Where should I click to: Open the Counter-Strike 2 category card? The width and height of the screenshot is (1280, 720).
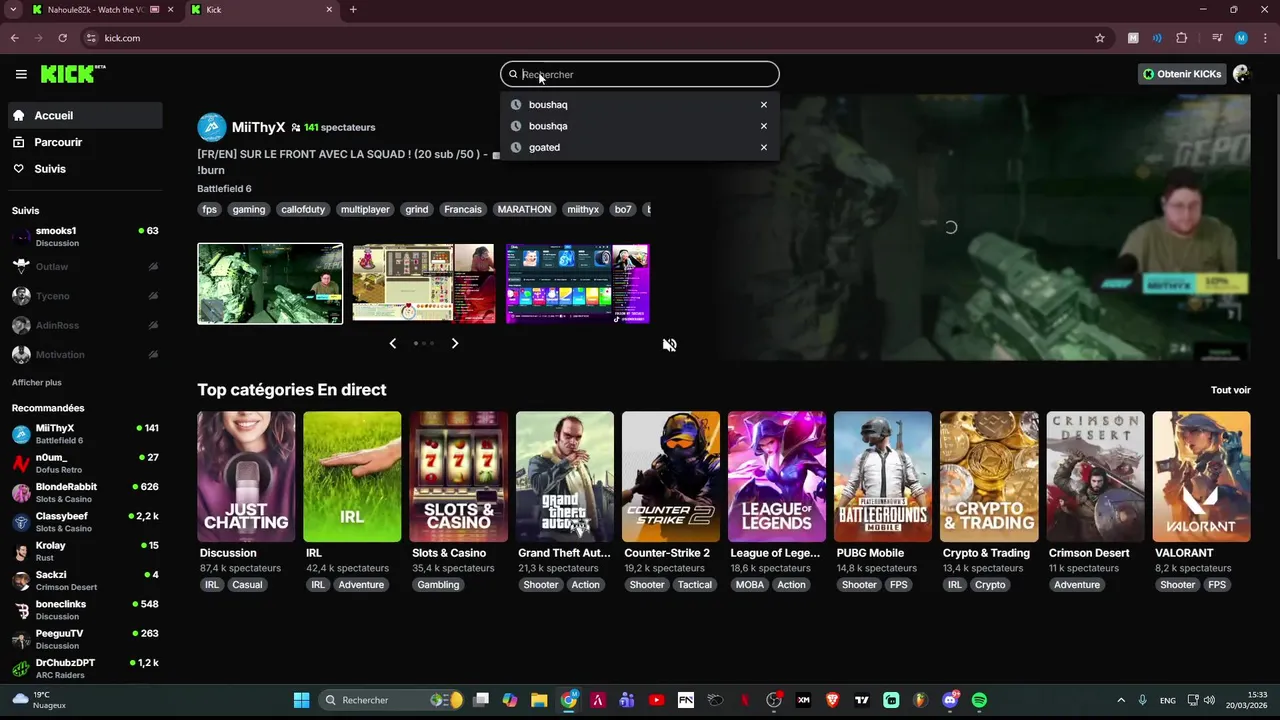click(670, 477)
